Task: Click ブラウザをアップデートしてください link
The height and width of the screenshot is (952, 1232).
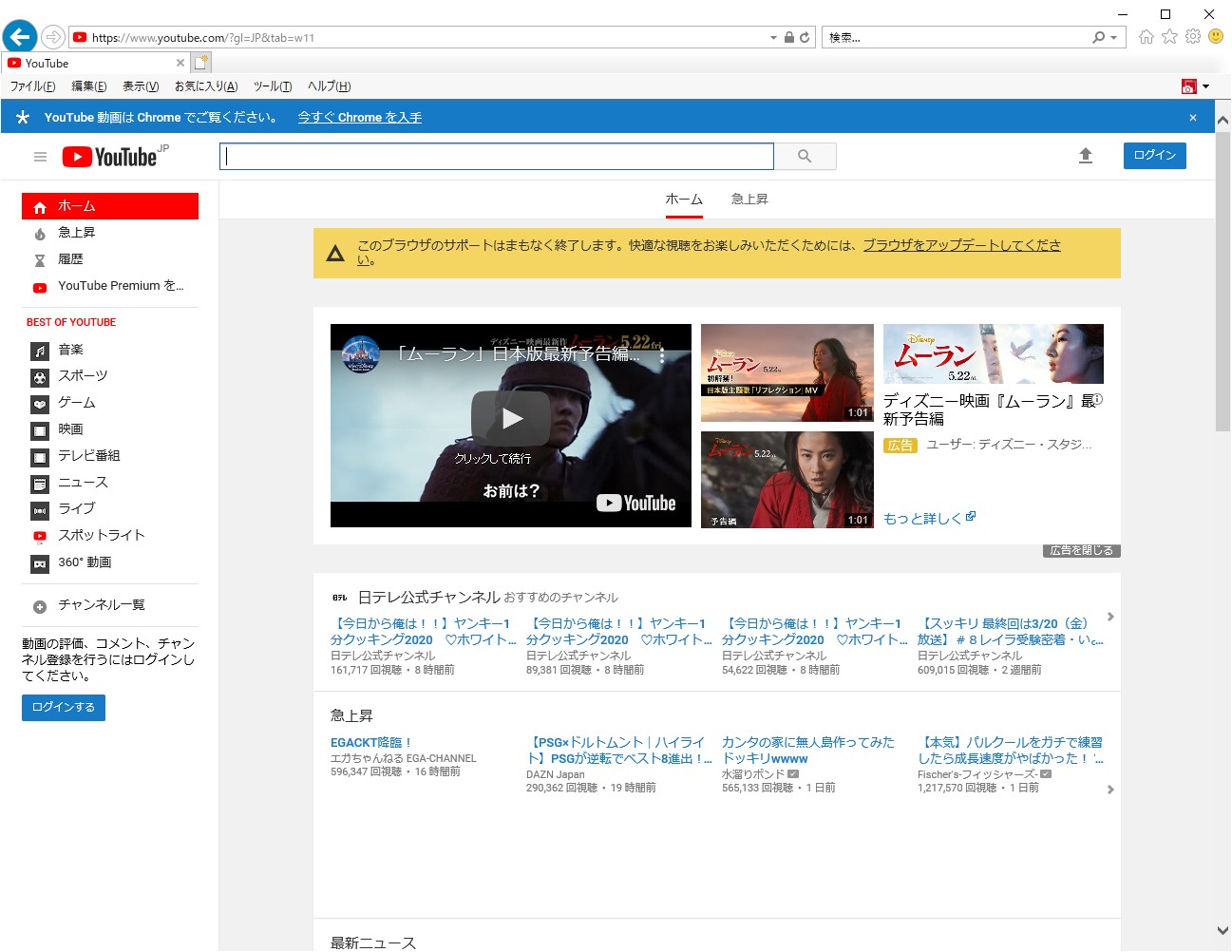Action: (961, 245)
